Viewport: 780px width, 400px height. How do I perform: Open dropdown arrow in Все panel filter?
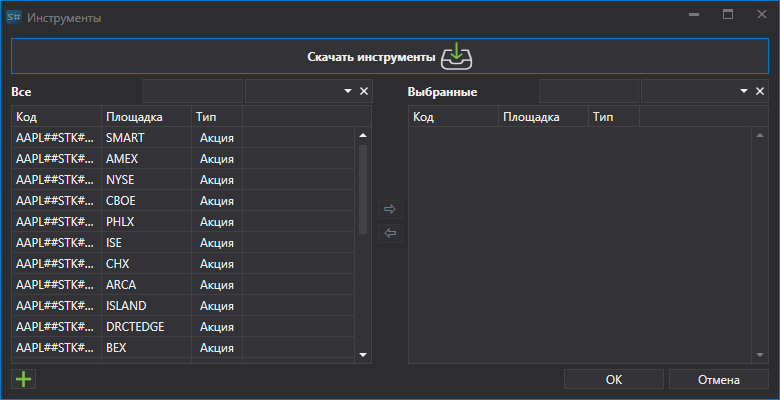pos(348,91)
